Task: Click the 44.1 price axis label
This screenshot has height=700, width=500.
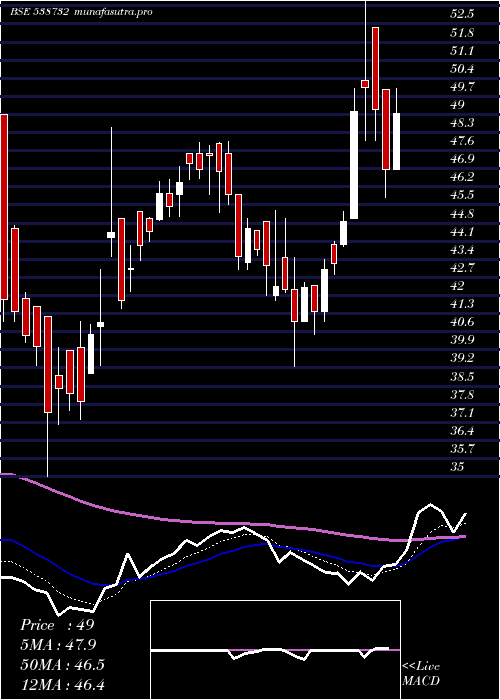Action: click(x=462, y=232)
